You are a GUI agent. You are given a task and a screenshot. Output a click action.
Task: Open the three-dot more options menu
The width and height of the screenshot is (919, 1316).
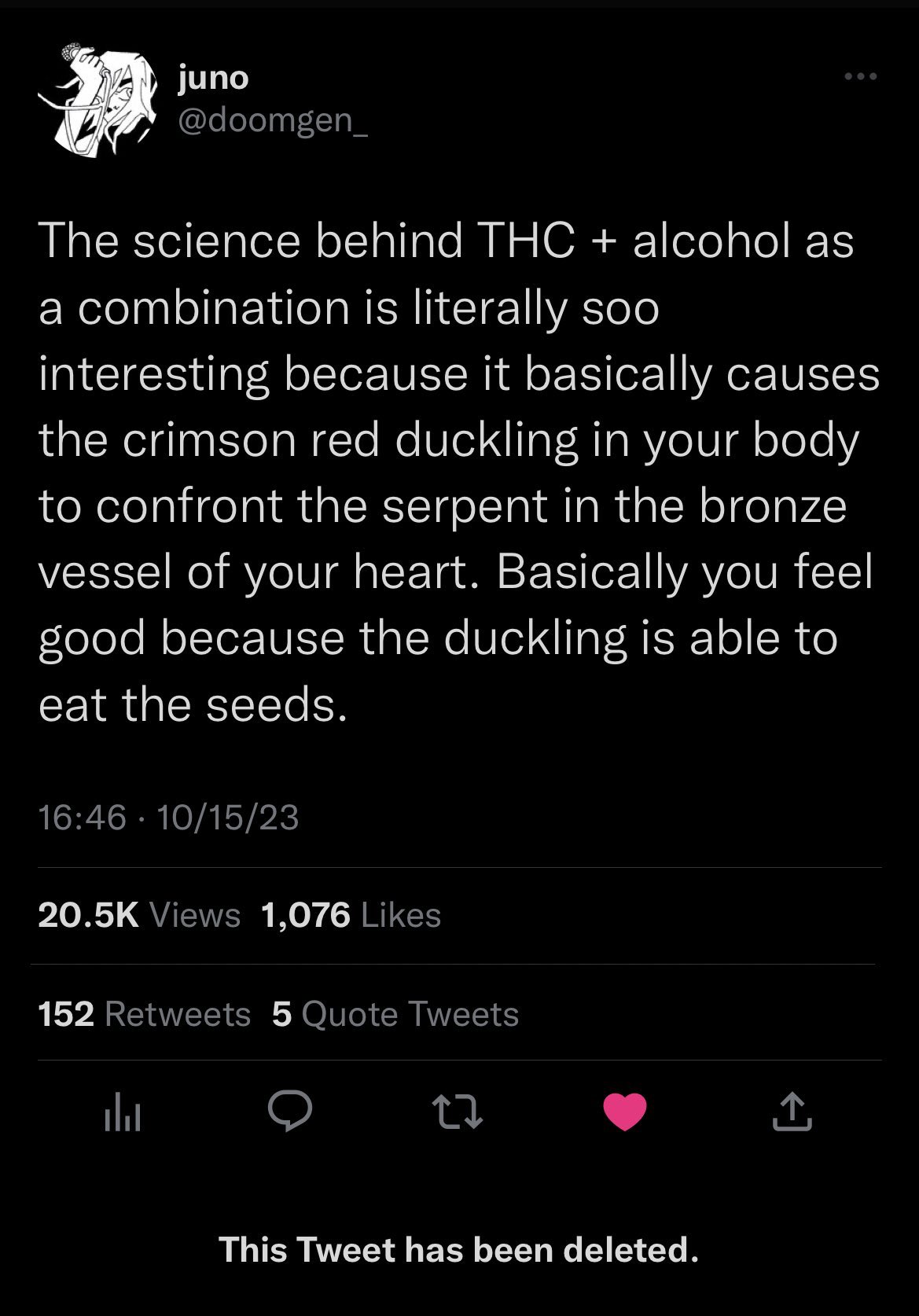[x=860, y=77]
